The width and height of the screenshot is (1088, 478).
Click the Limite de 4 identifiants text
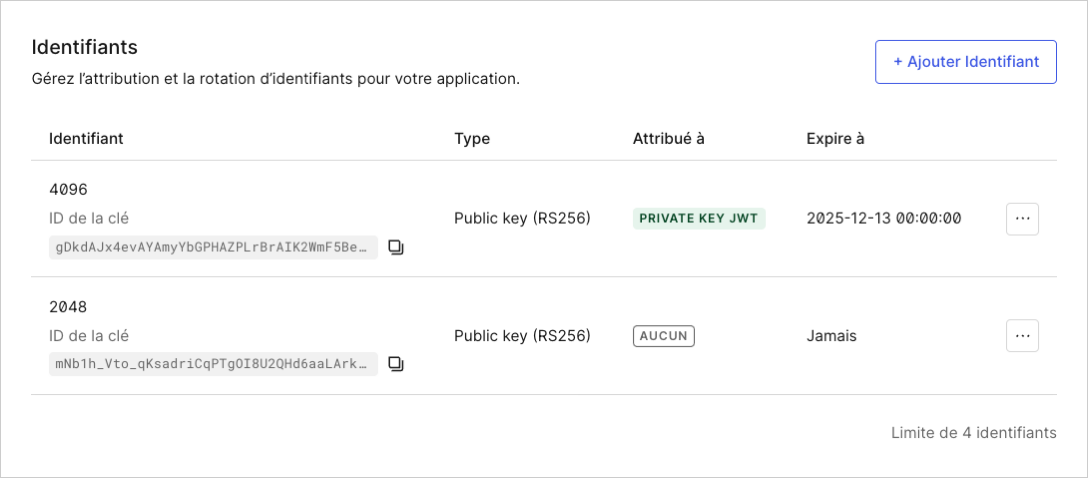[974, 433]
